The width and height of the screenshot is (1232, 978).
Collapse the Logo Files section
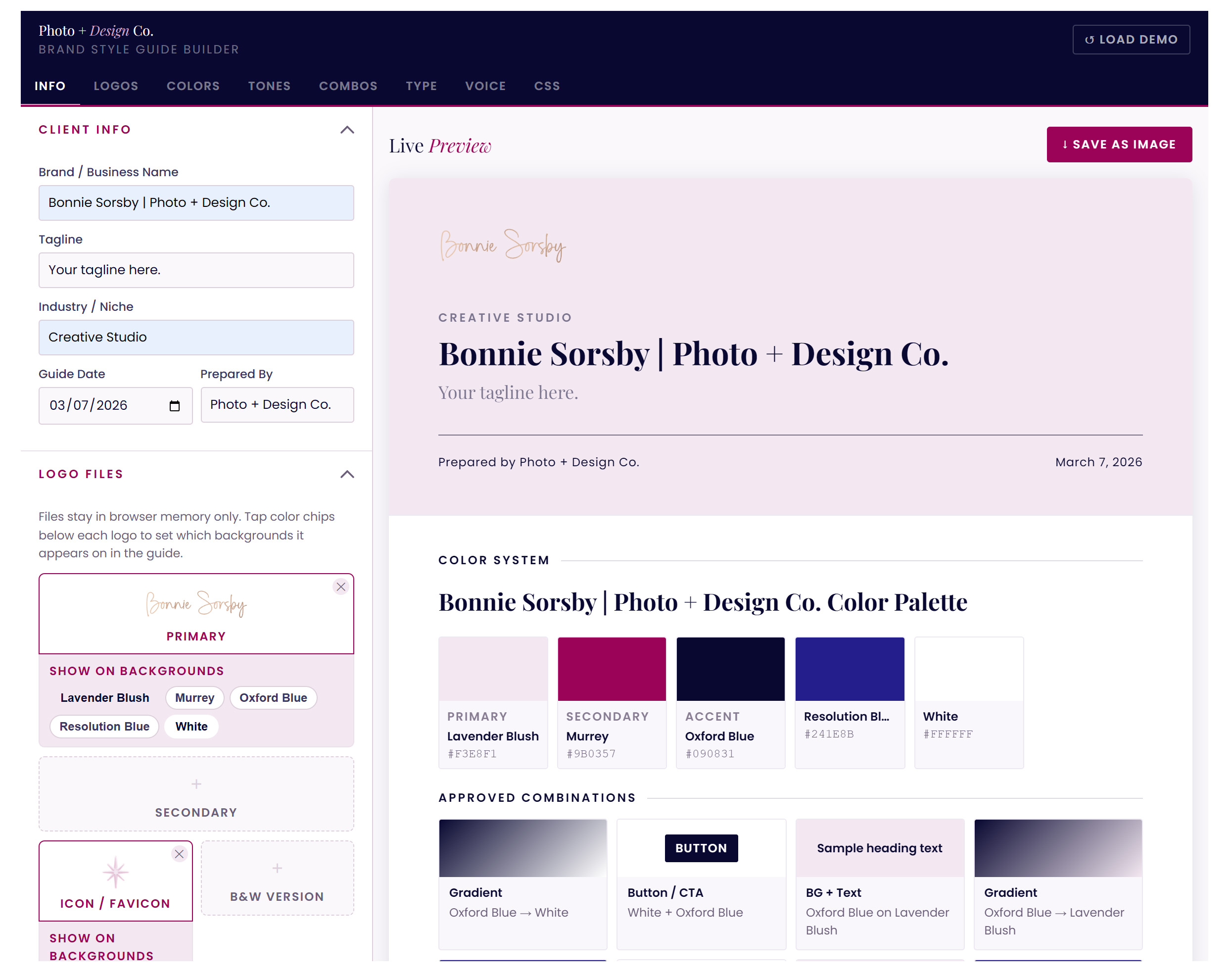click(x=347, y=474)
